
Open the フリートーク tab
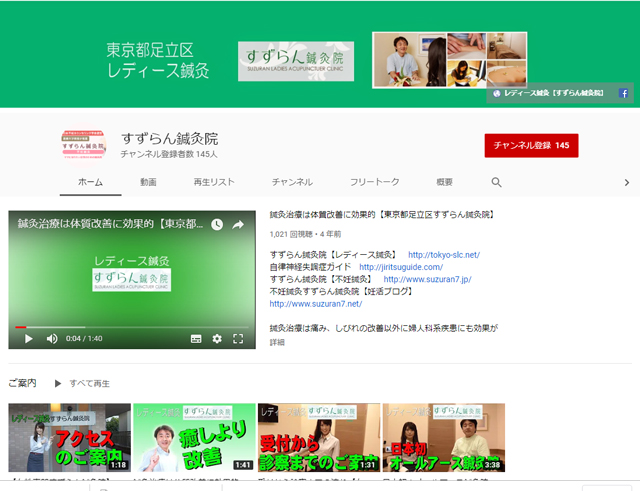(x=375, y=182)
